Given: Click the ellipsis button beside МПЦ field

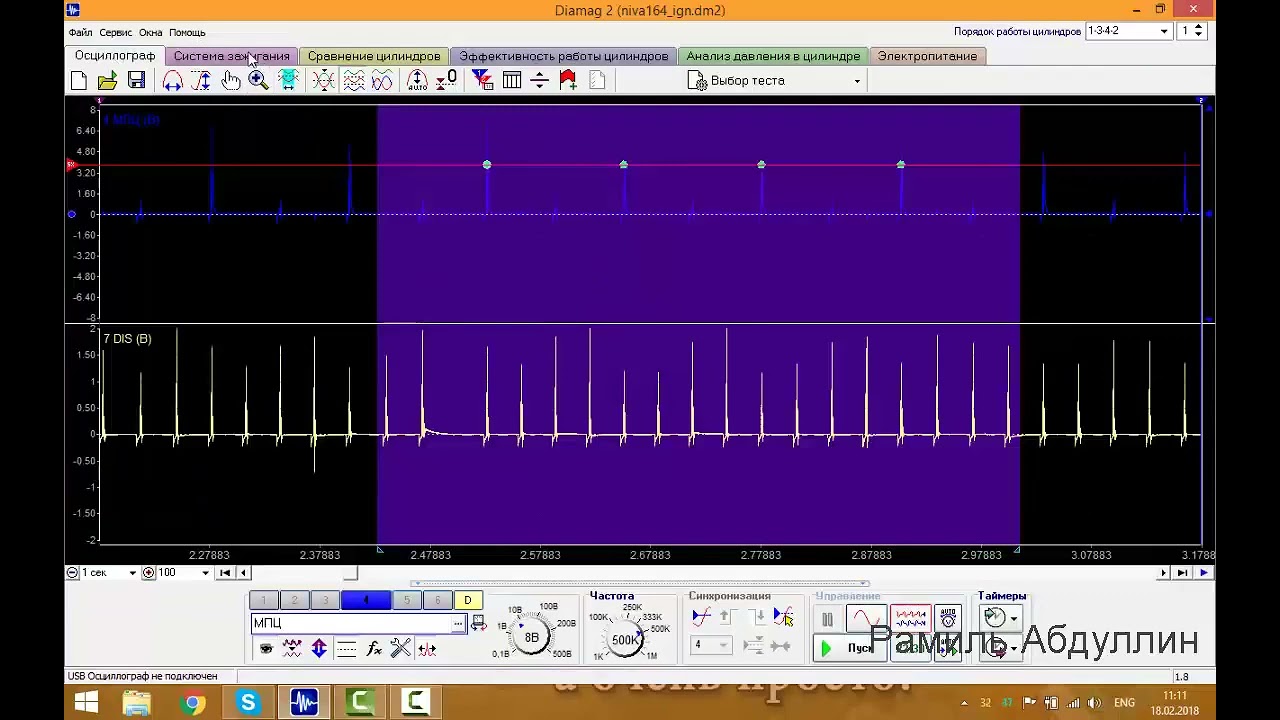Looking at the screenshot, I should tap(458, 623).
